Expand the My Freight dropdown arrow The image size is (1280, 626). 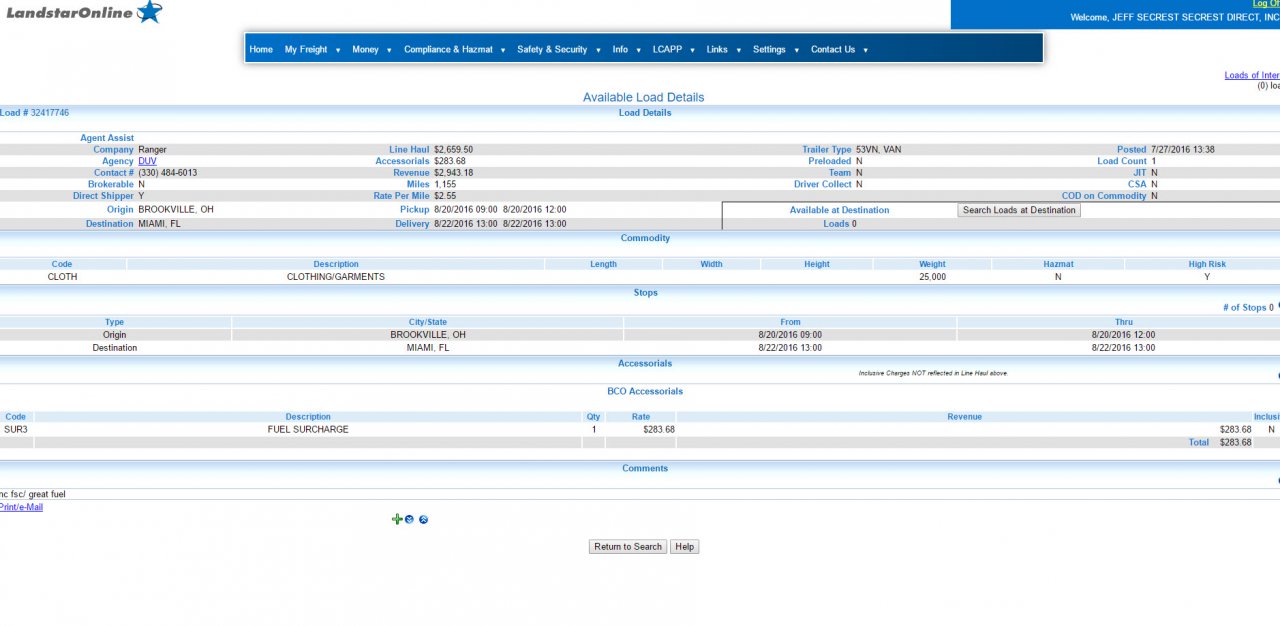coord(338,50)
